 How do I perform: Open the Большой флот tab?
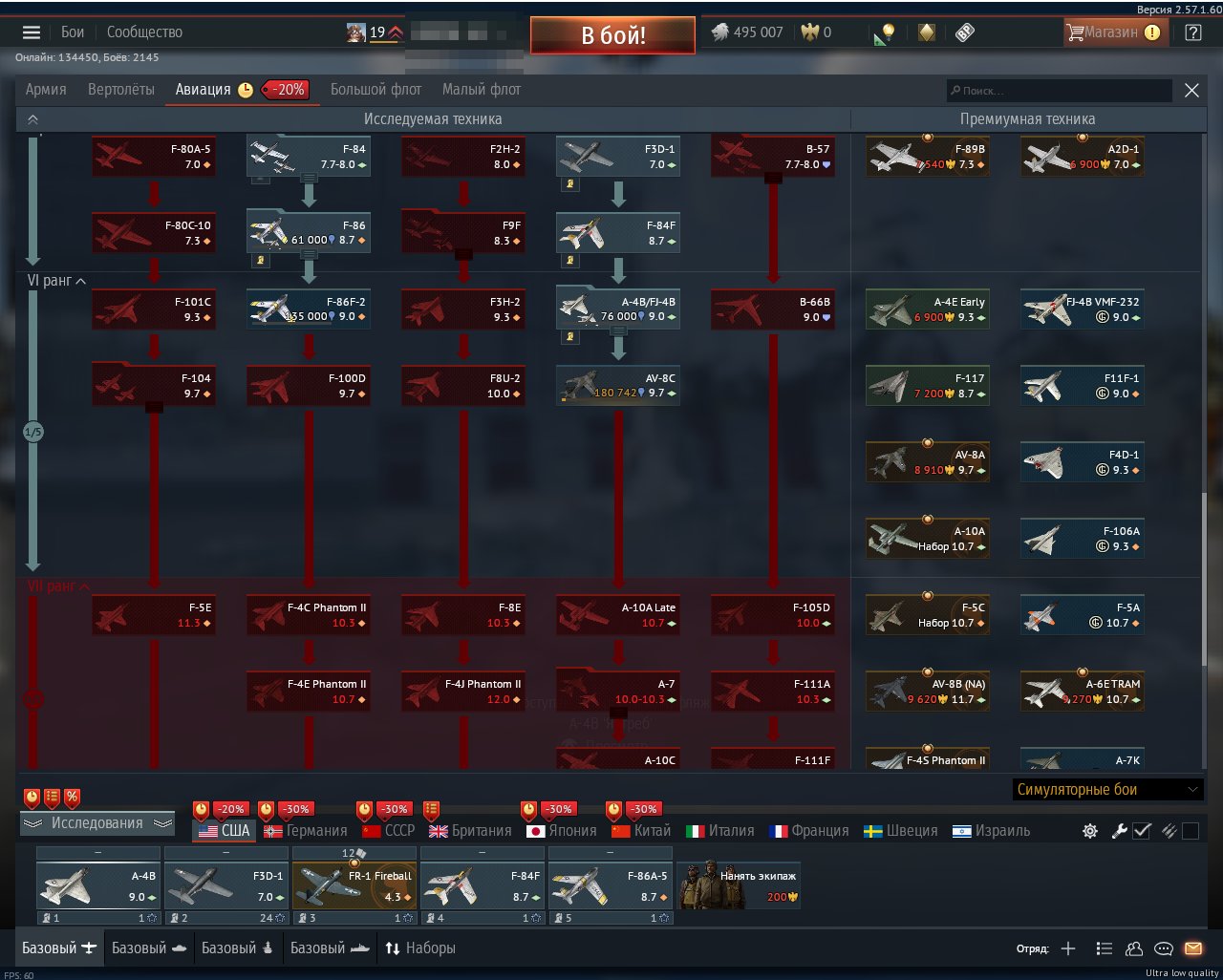tap(375, 90)
